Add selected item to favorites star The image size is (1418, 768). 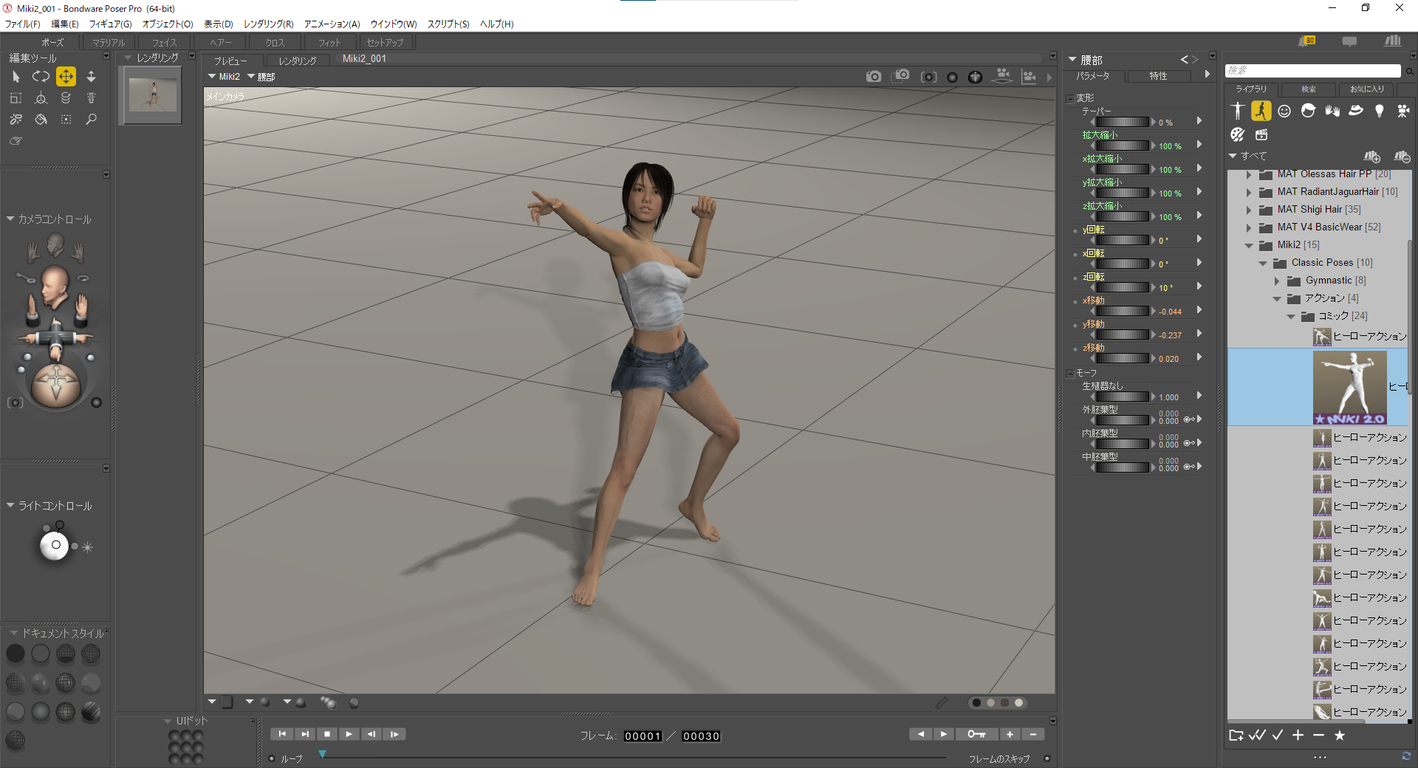pyautogui.click(x=1339, y=736)
